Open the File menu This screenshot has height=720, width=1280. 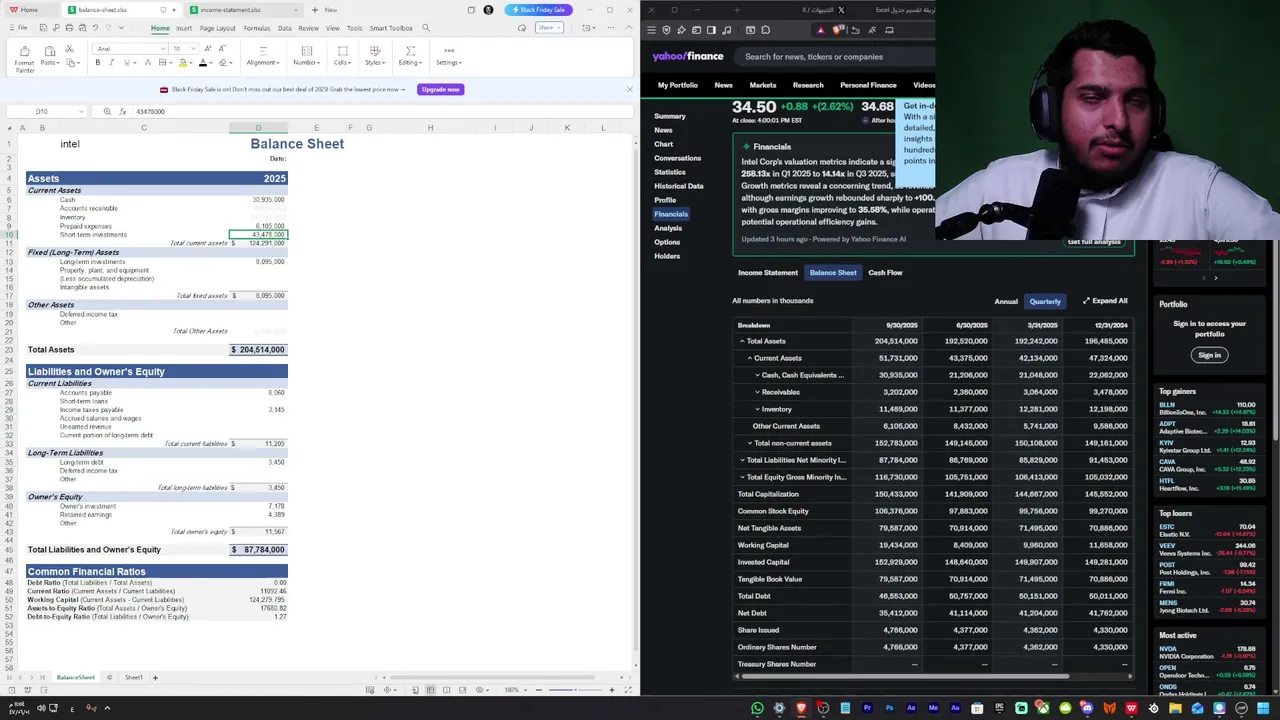tap(19, 28)
